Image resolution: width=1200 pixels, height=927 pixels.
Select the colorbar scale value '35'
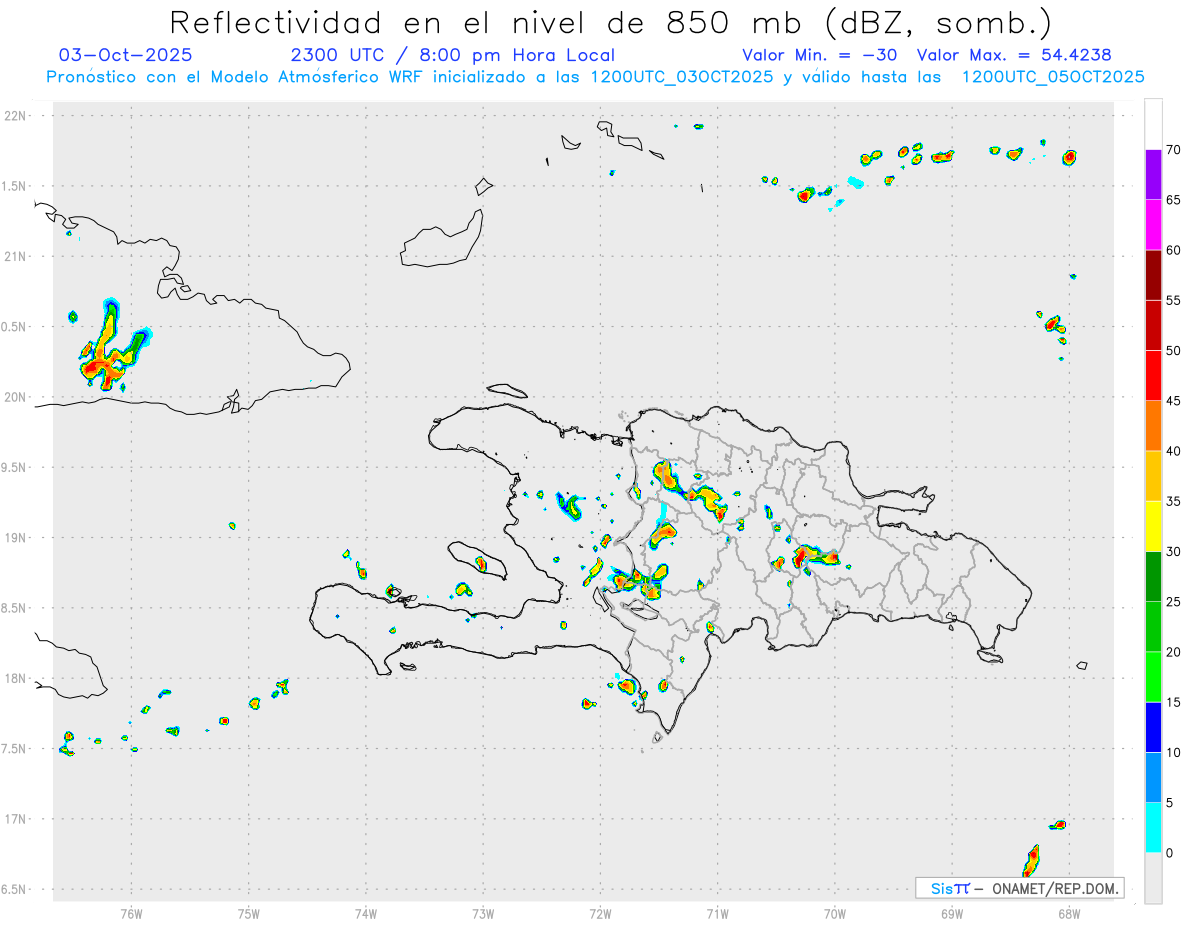pyautogui.click(x=1174, y=501)
